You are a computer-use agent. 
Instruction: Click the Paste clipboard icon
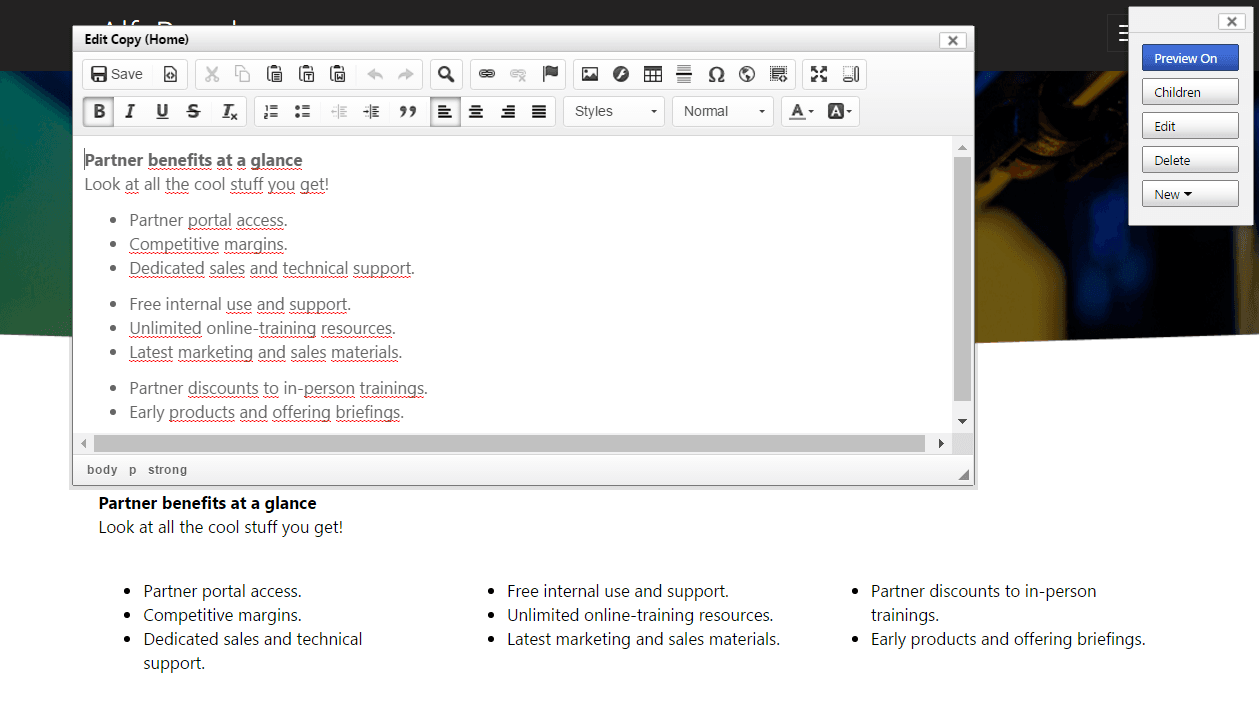[x=274, y=74]
